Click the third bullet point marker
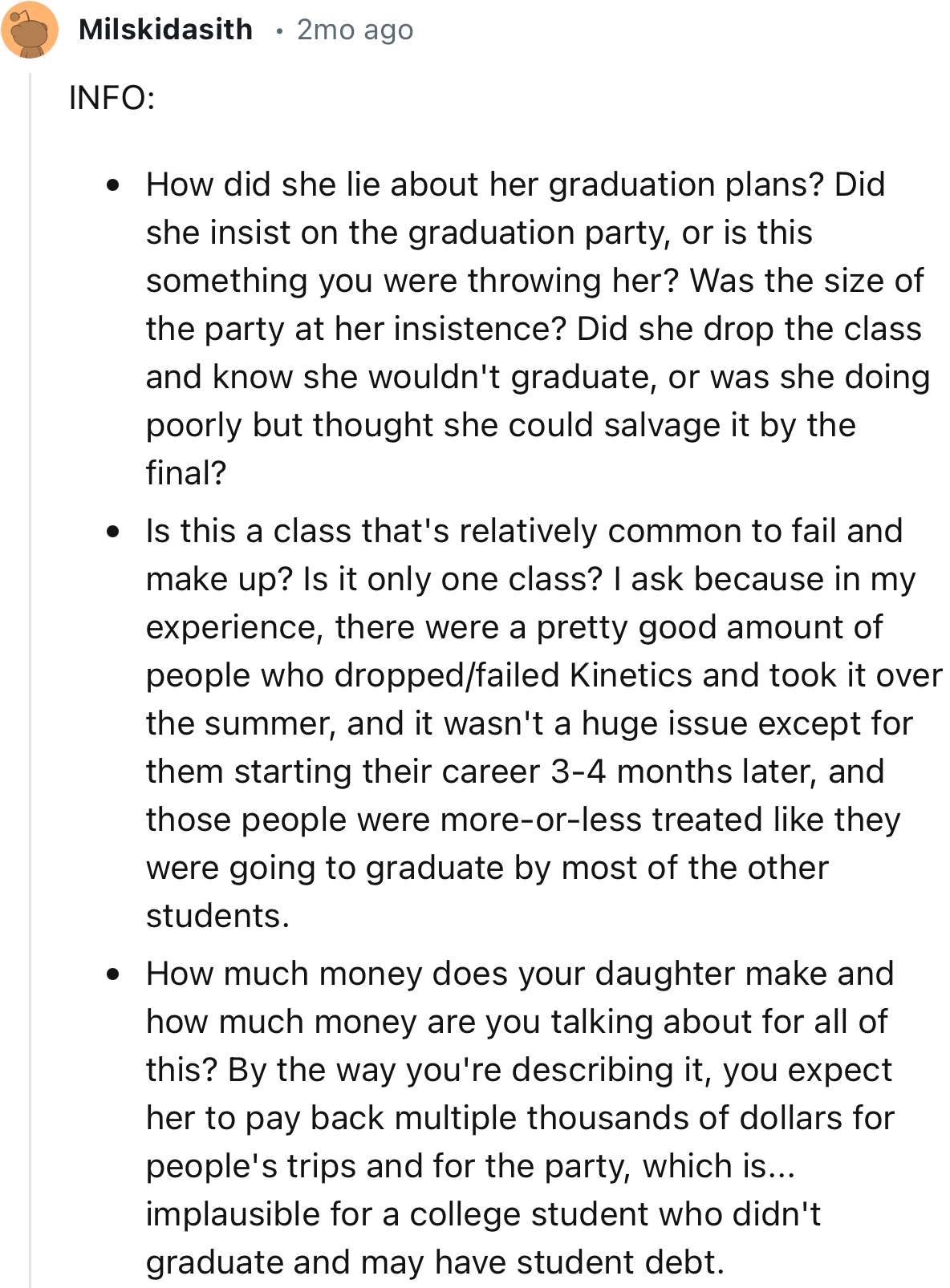Screen dimensions: 950x1288 [x=113, y=974]
